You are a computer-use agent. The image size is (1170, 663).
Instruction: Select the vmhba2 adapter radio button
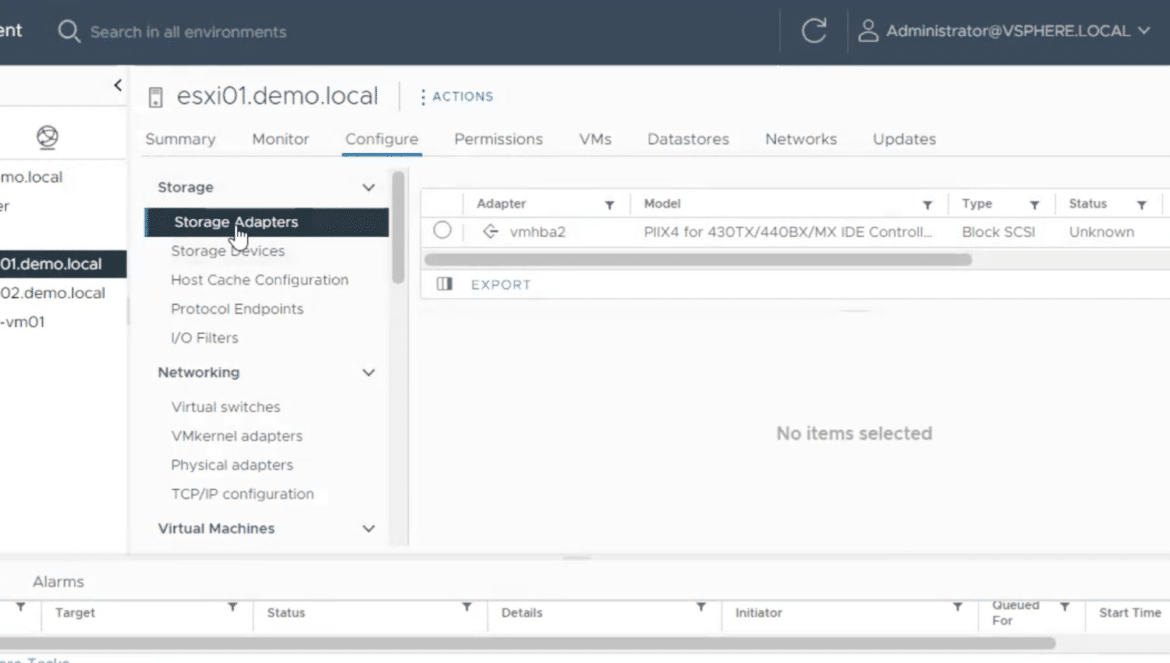pos(442,230)
